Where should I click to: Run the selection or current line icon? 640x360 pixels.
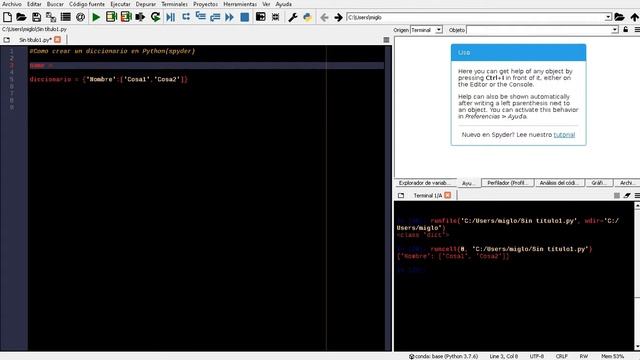pyautogui.click(x=140, y=17)
